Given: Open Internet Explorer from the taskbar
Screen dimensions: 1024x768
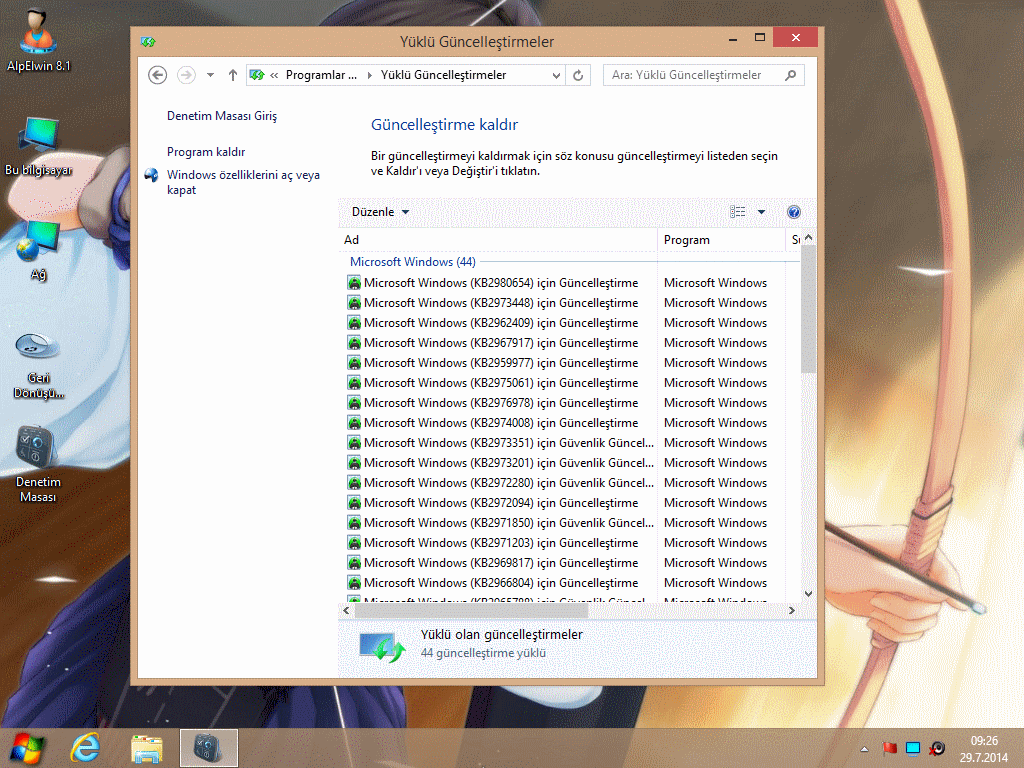Looking at the screenshot, I should tap(86, 748).
